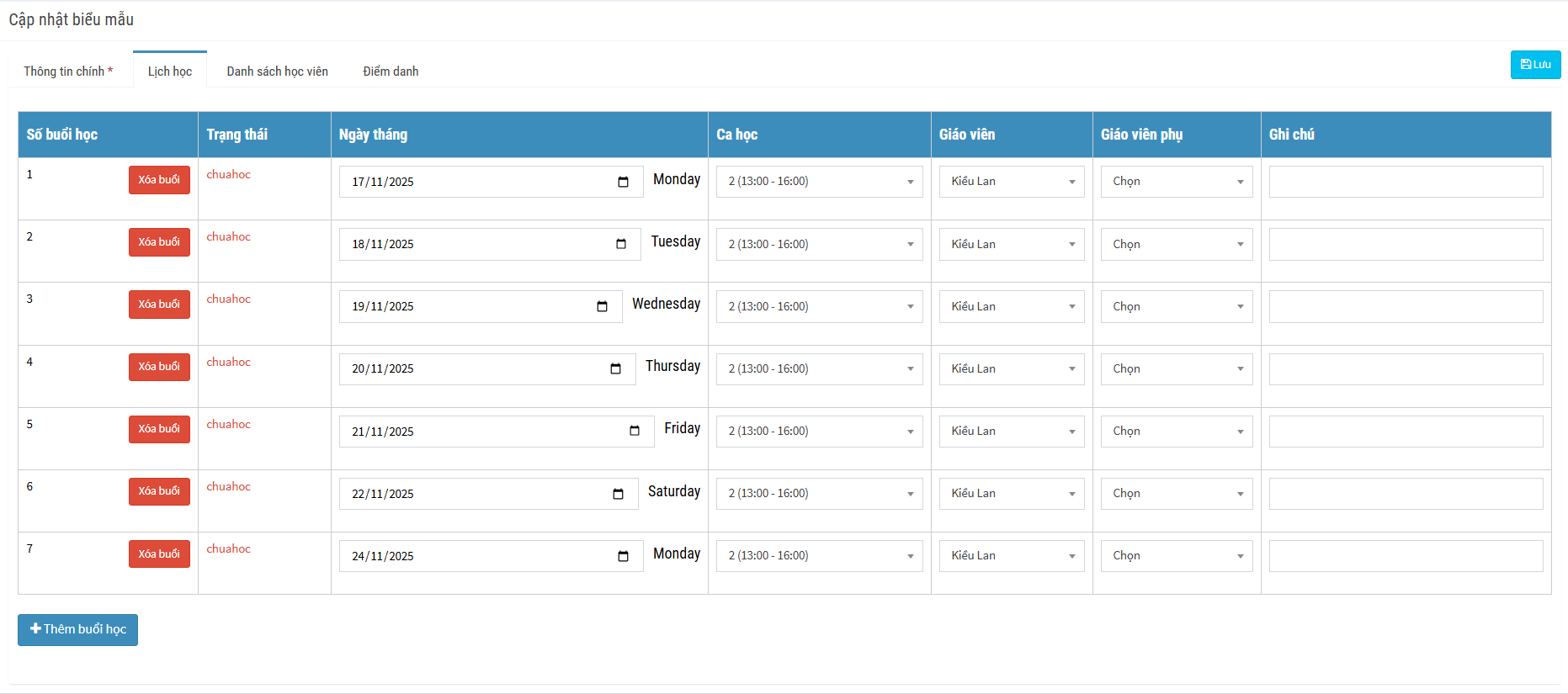Open calendar picker for 17/11/2025 date

tap(623, 182)
